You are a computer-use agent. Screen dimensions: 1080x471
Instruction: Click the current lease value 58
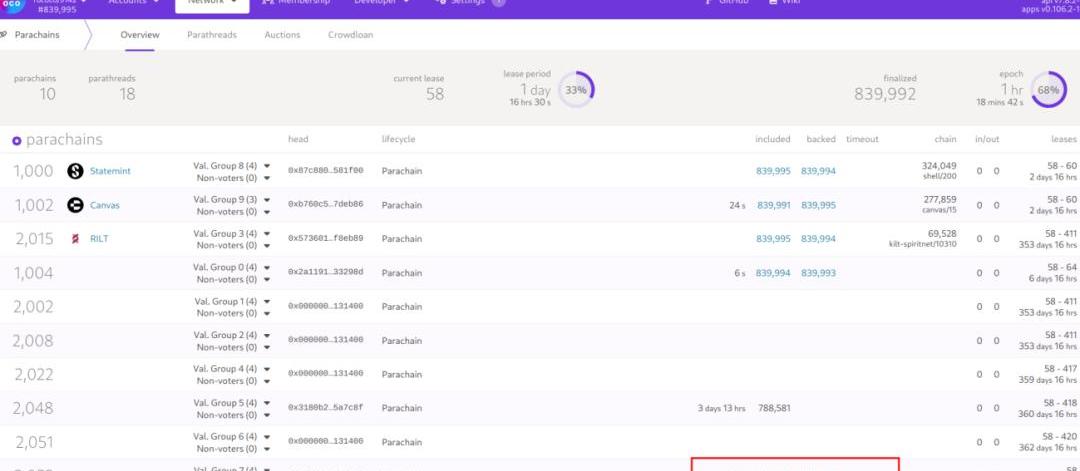tap(435, 94)
